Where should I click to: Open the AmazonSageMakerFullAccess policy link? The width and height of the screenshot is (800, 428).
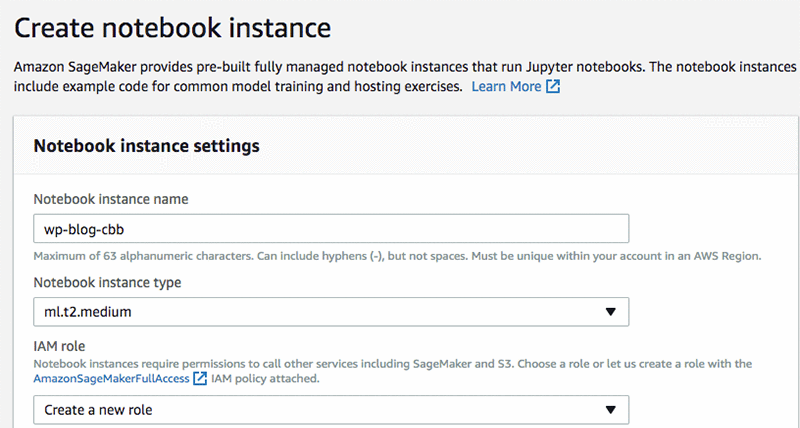(x=110, y=379)
